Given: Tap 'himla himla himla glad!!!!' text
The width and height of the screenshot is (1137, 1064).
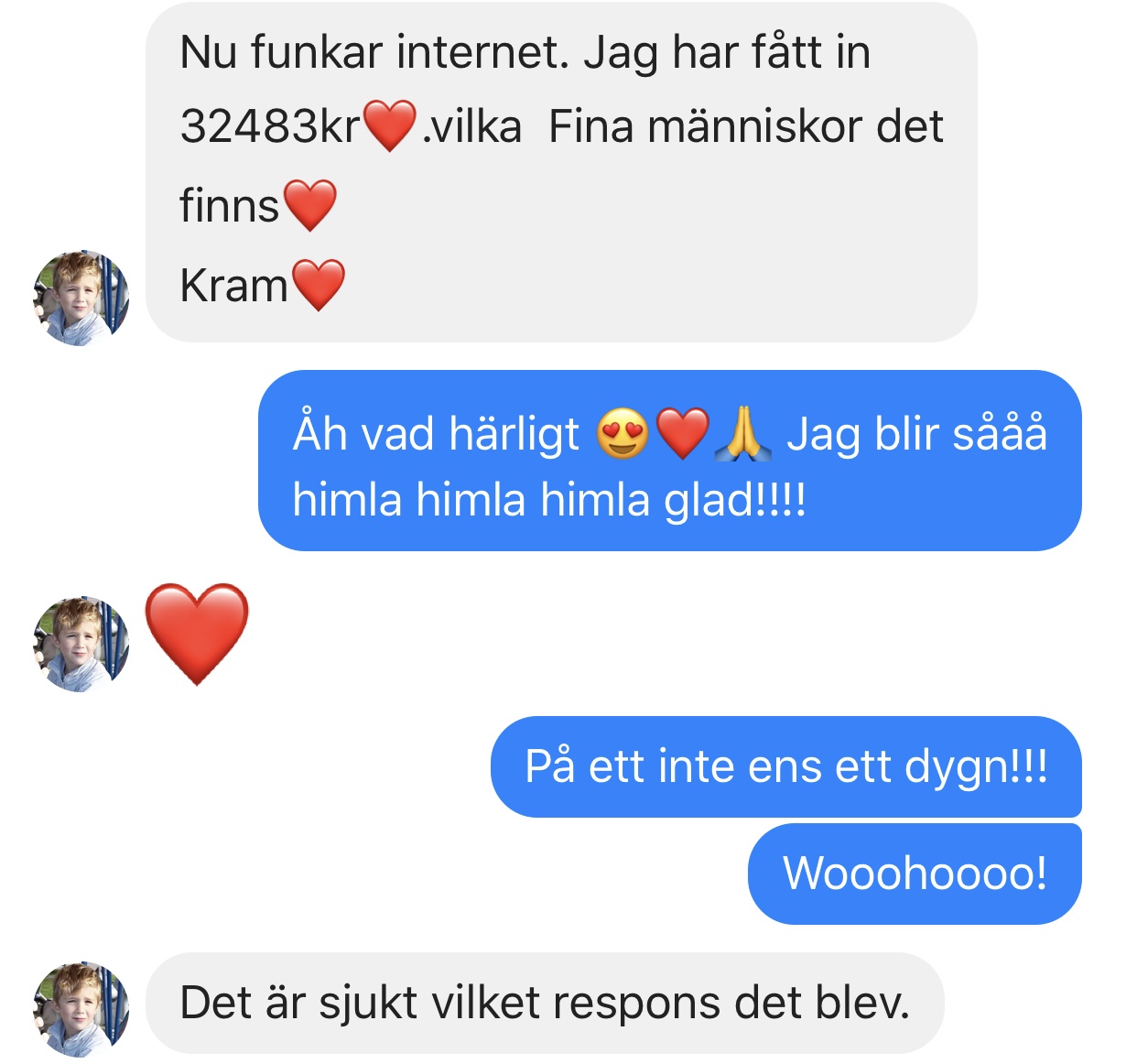Looking at the screenshot, I should coord(549,501).
